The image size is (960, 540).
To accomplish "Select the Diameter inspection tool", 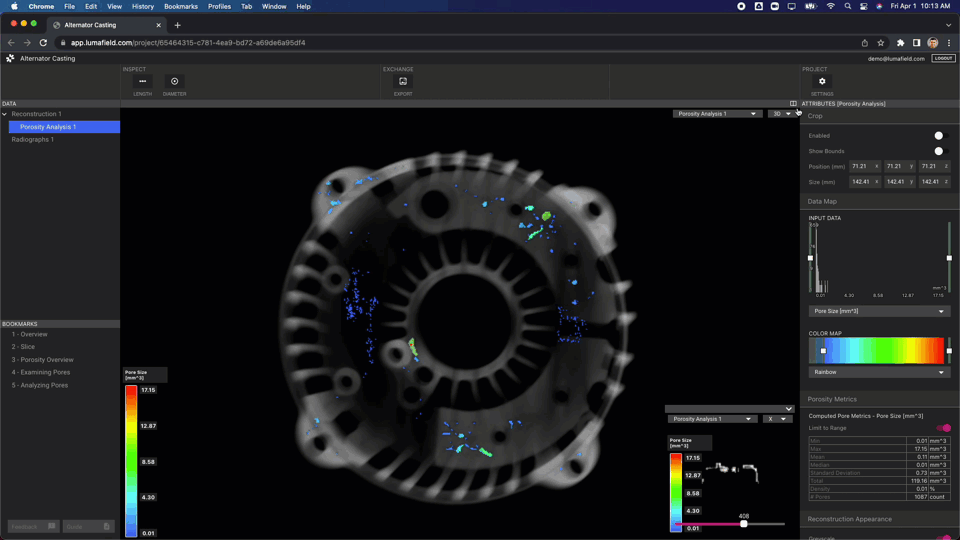I will point(174,81).
